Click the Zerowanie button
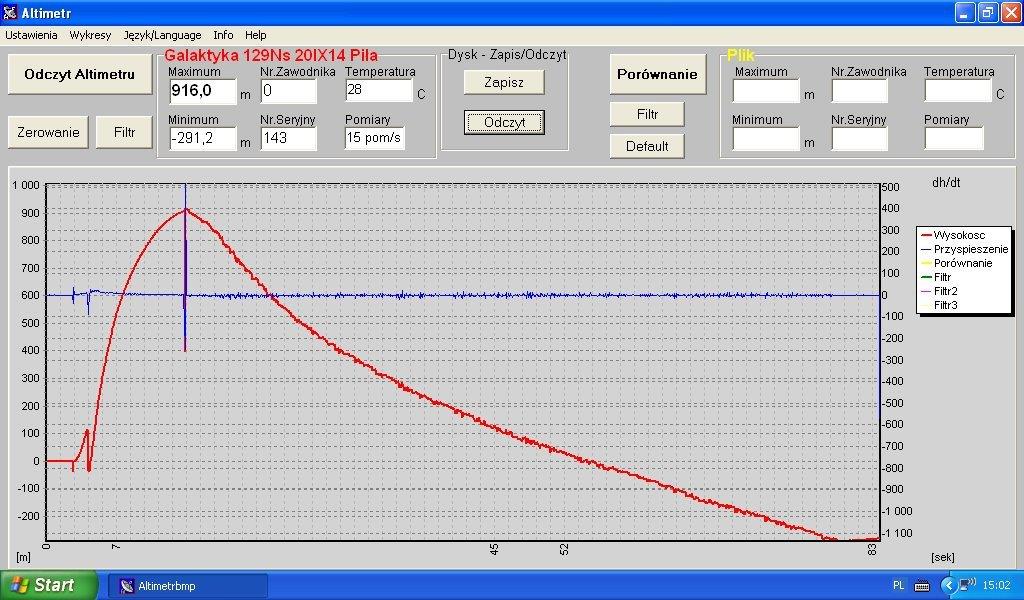 [48, 132]
